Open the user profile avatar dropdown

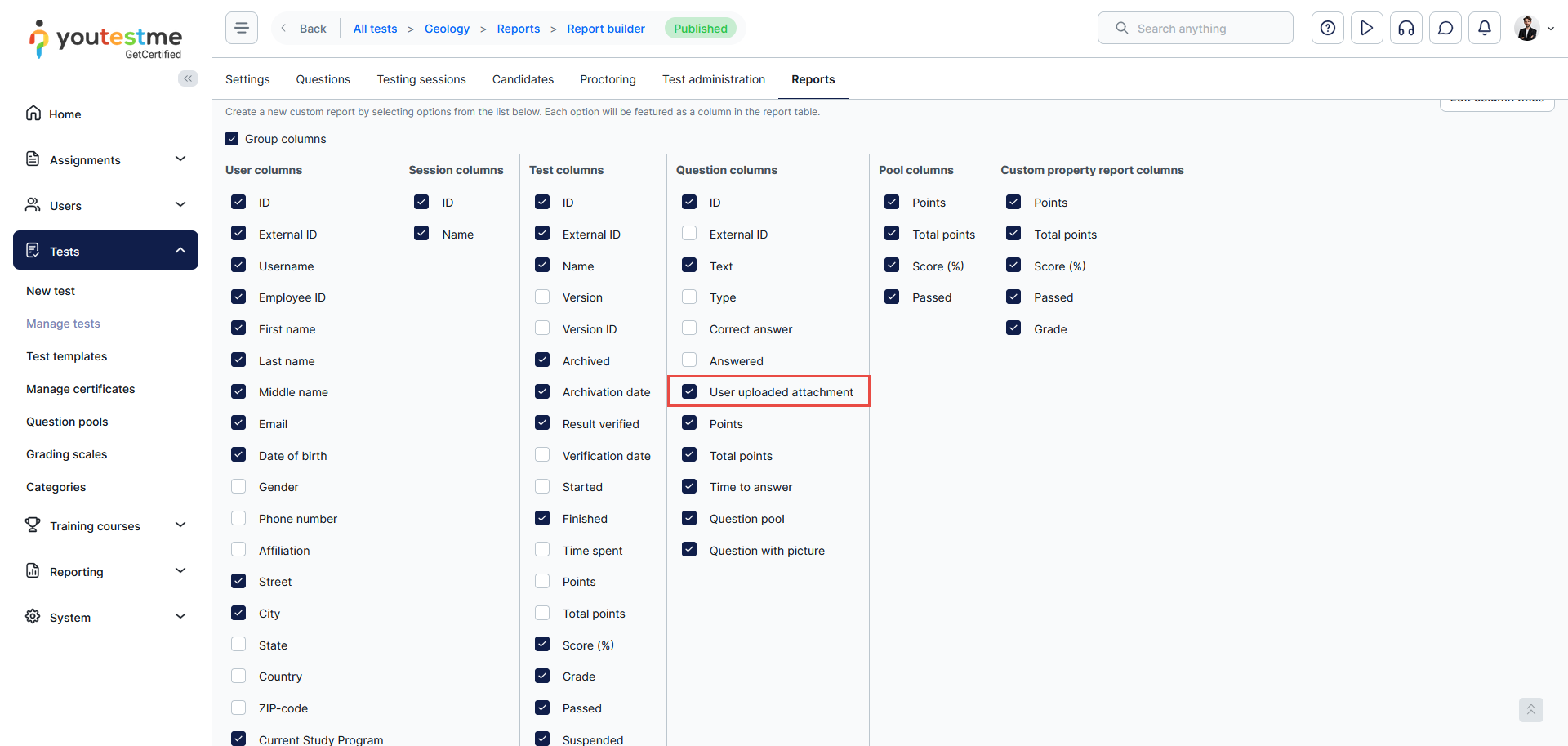[x=1533, y=28]
